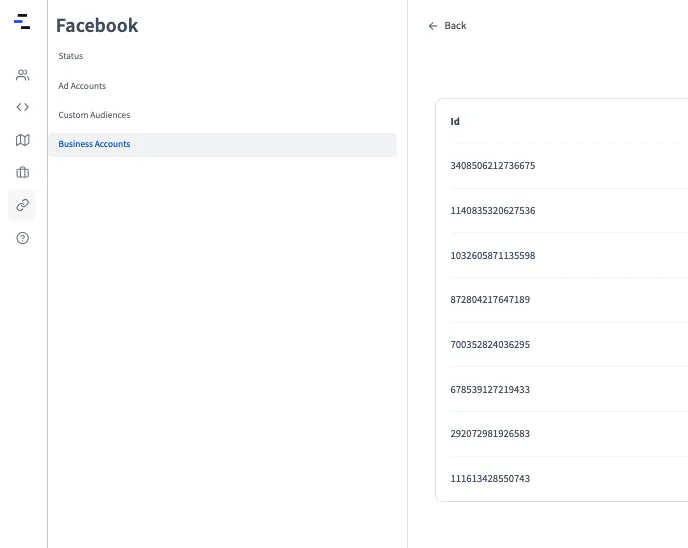The image size is (688, 548).
Task: Click the Id column header
Action: coord(455,122)
